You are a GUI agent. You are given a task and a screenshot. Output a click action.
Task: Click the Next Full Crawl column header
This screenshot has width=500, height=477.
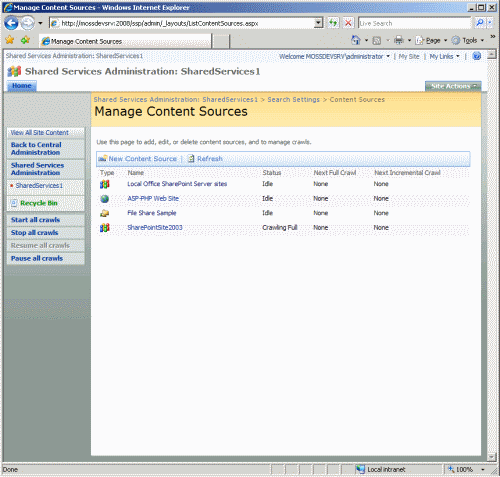tap(335, 173)
